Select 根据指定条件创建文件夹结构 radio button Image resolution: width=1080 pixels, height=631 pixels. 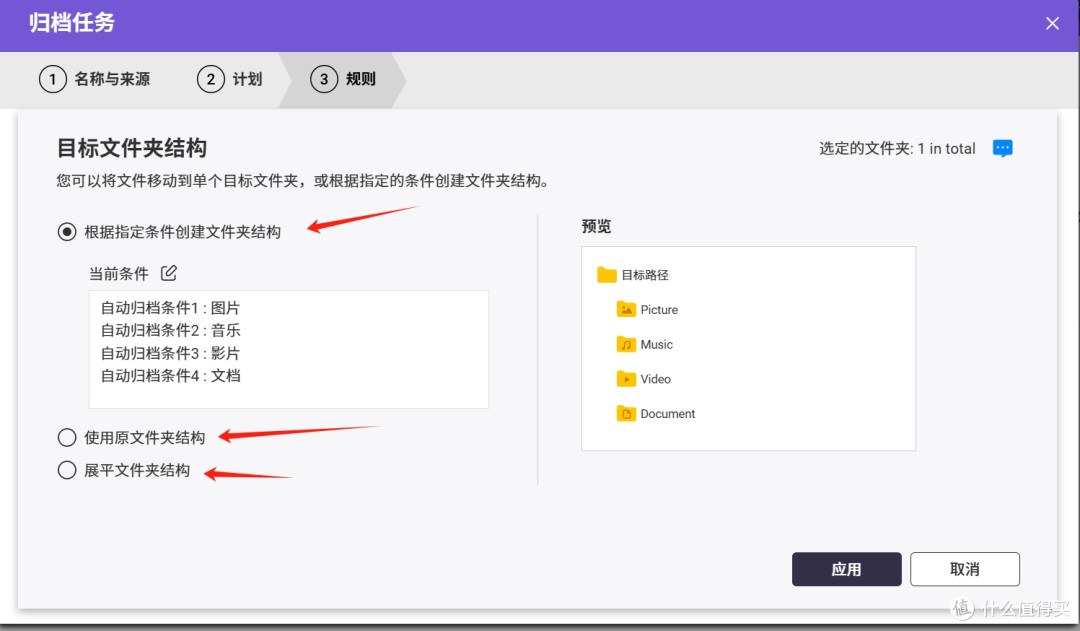(67, 231)
